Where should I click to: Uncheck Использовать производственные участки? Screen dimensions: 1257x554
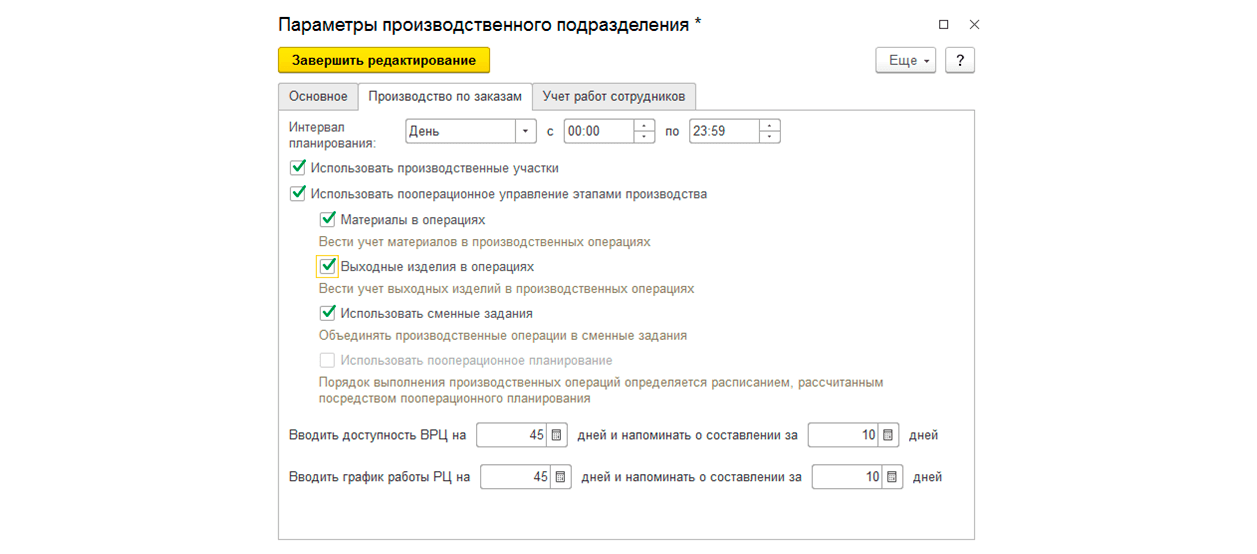pyautogui.click(x=297, y=168)
